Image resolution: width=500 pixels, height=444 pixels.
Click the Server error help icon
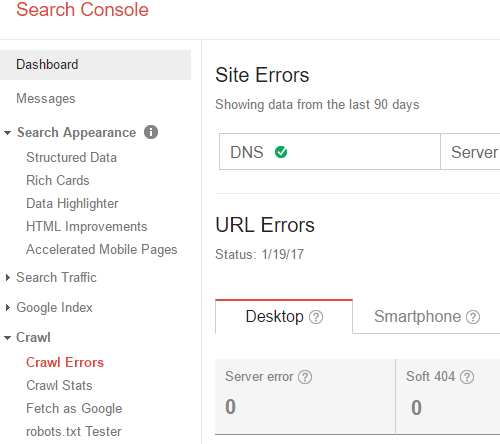point(305,377)
